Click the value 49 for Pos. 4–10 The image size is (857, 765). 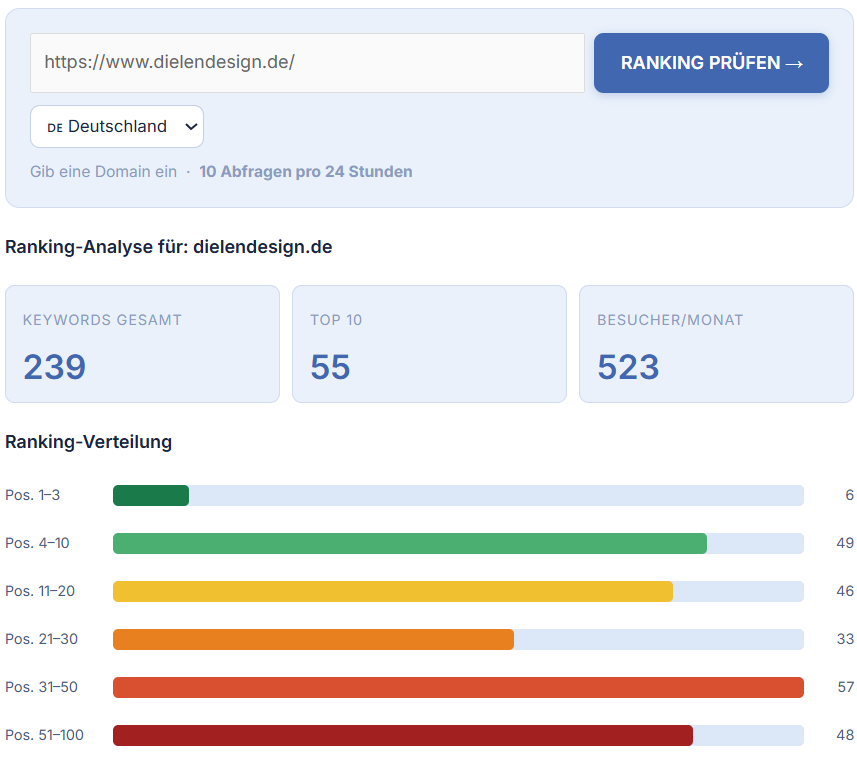(x=845, y=543)
